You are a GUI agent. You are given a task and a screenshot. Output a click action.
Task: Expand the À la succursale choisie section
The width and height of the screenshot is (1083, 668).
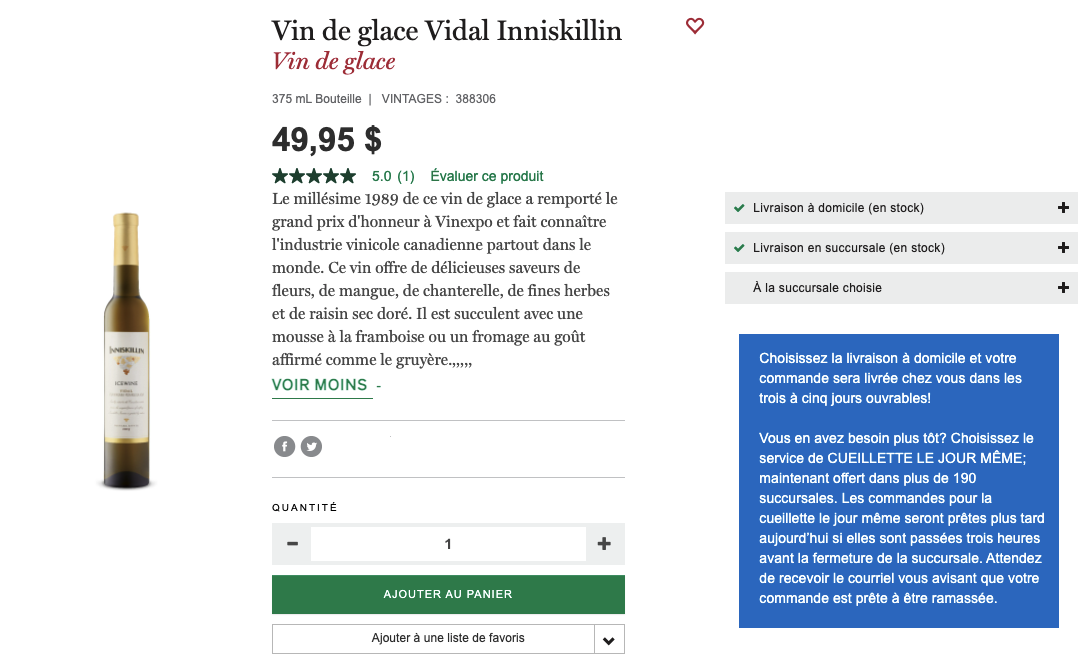(x=1063, y=287)
